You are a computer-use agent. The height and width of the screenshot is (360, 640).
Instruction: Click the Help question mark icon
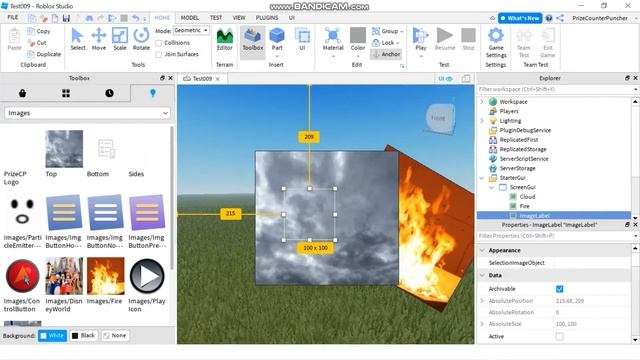pos(549,18)
